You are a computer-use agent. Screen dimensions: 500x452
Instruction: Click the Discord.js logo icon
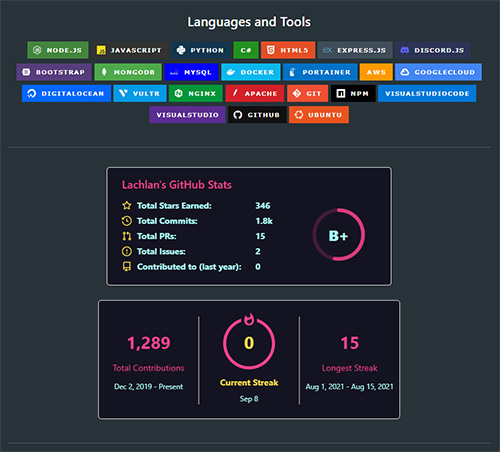[x=405, y=50]
